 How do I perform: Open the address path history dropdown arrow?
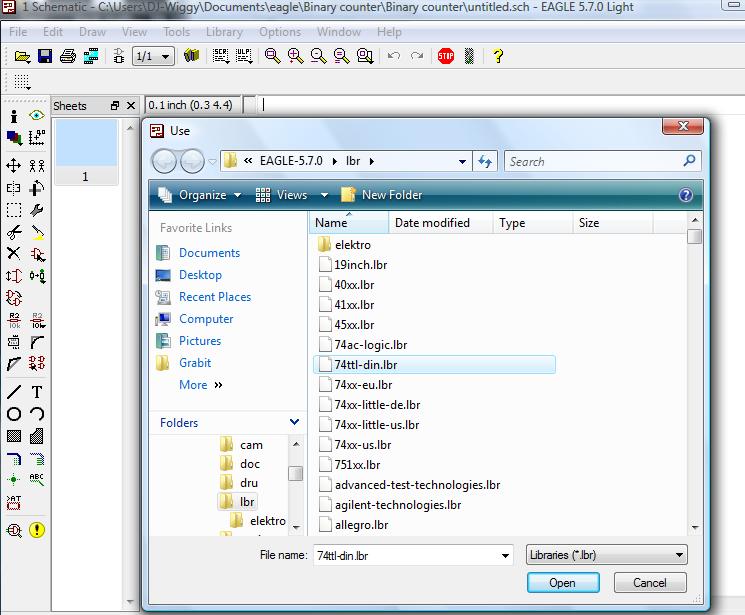[462, 162]
